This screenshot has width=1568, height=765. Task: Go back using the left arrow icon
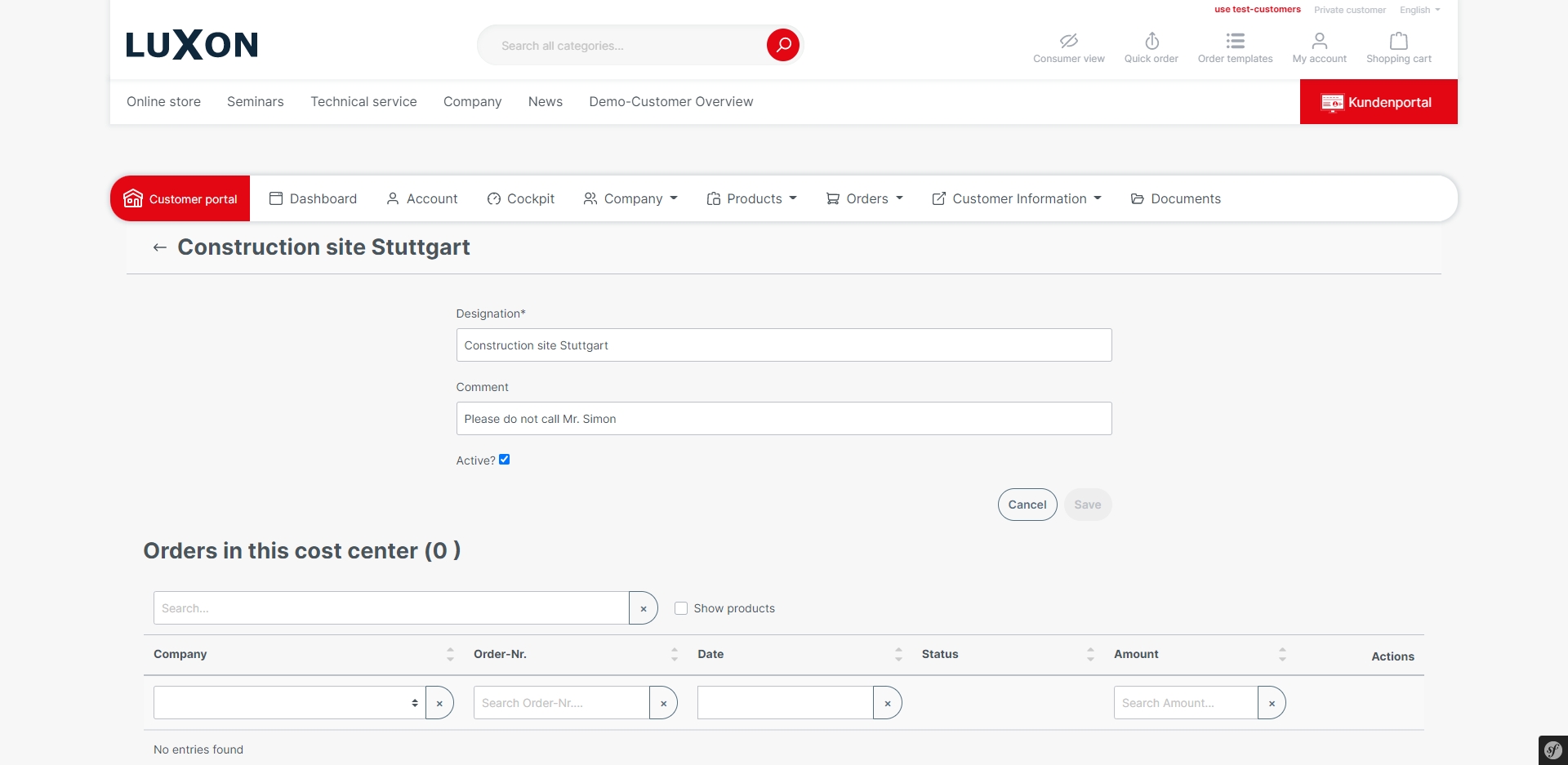tap(160, 247)
